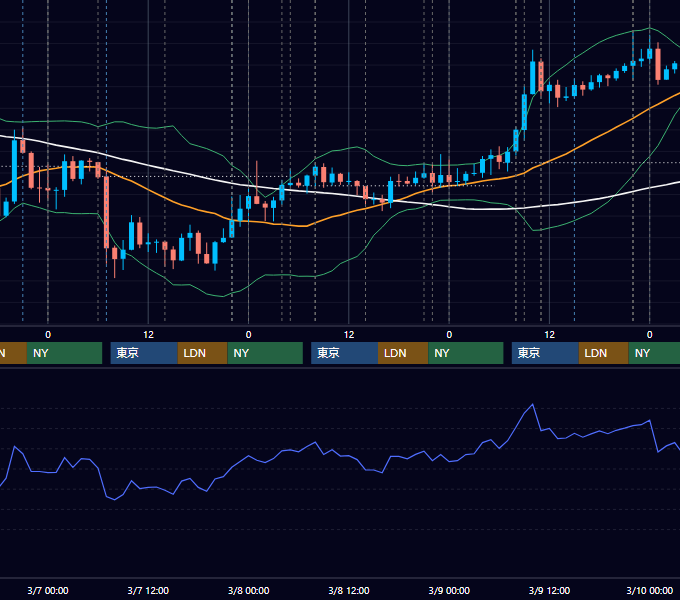Select the LDN session block on 3/8
Image resolution: width=680 pixels, height=600 pixels.
(x=403, y=353)
